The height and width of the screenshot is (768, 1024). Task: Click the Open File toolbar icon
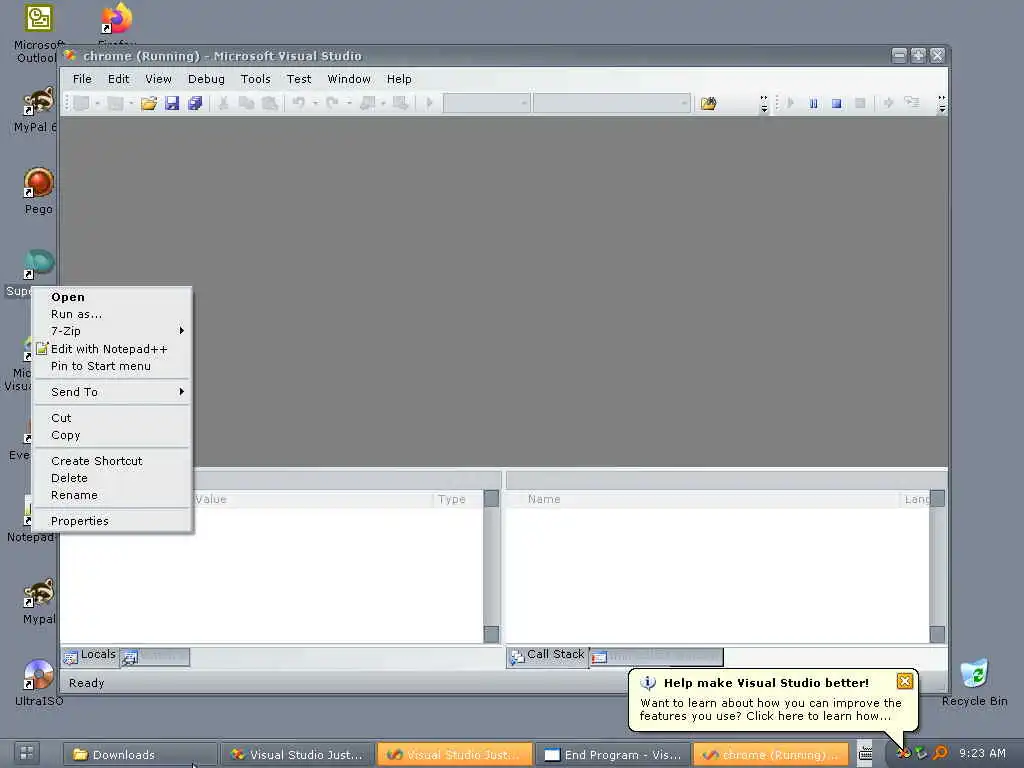tap(149, 103)
